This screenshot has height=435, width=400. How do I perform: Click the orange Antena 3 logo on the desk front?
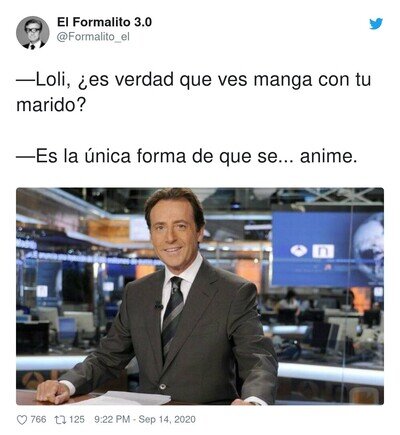tap(34, 379)
